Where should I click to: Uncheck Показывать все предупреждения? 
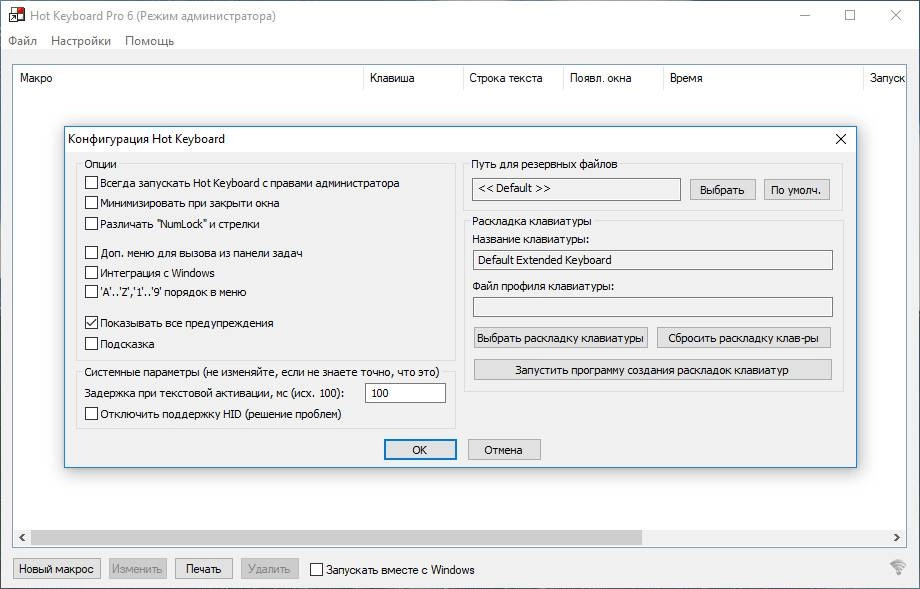point(91,323)
